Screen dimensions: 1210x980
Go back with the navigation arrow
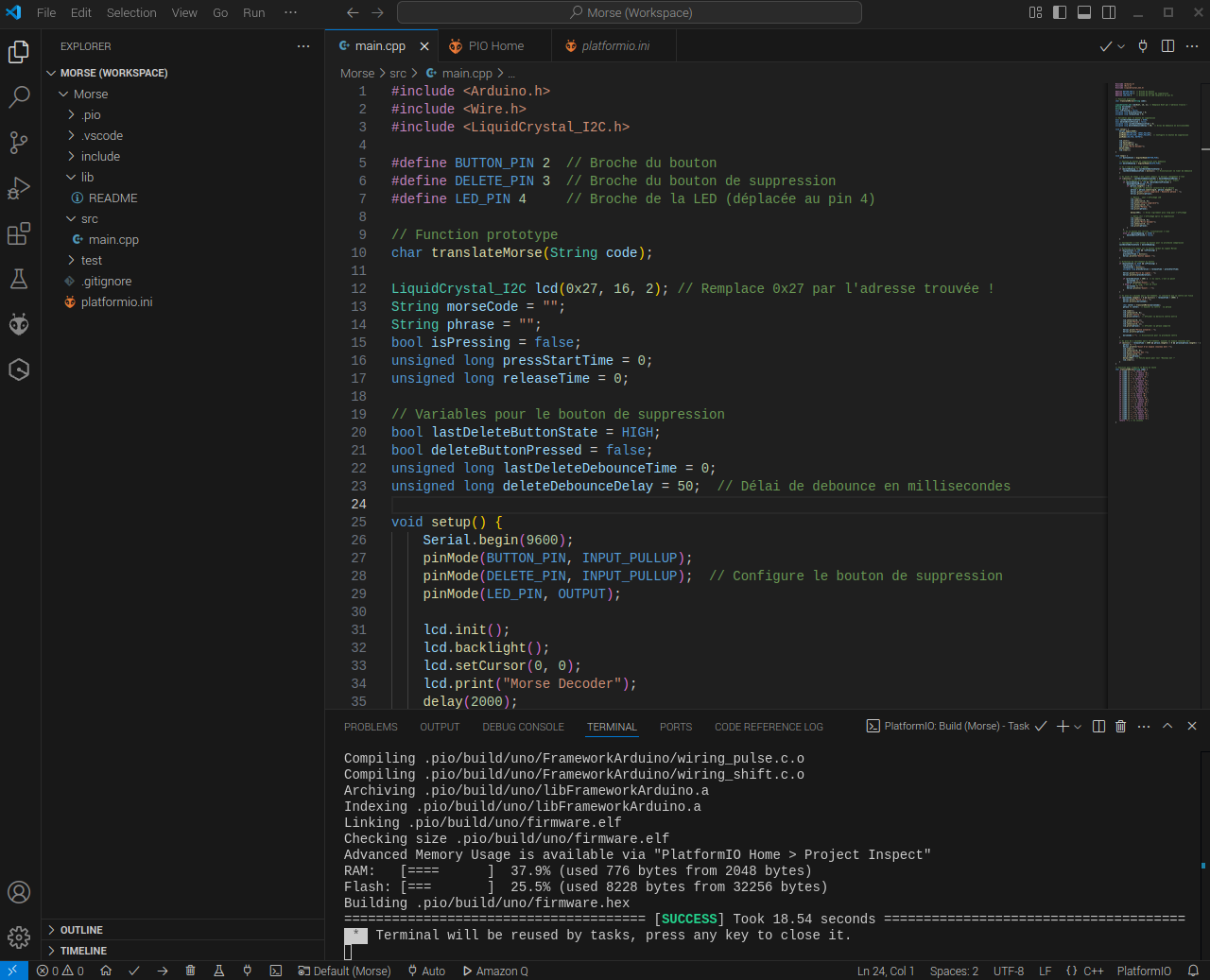(x=353, y=12)
